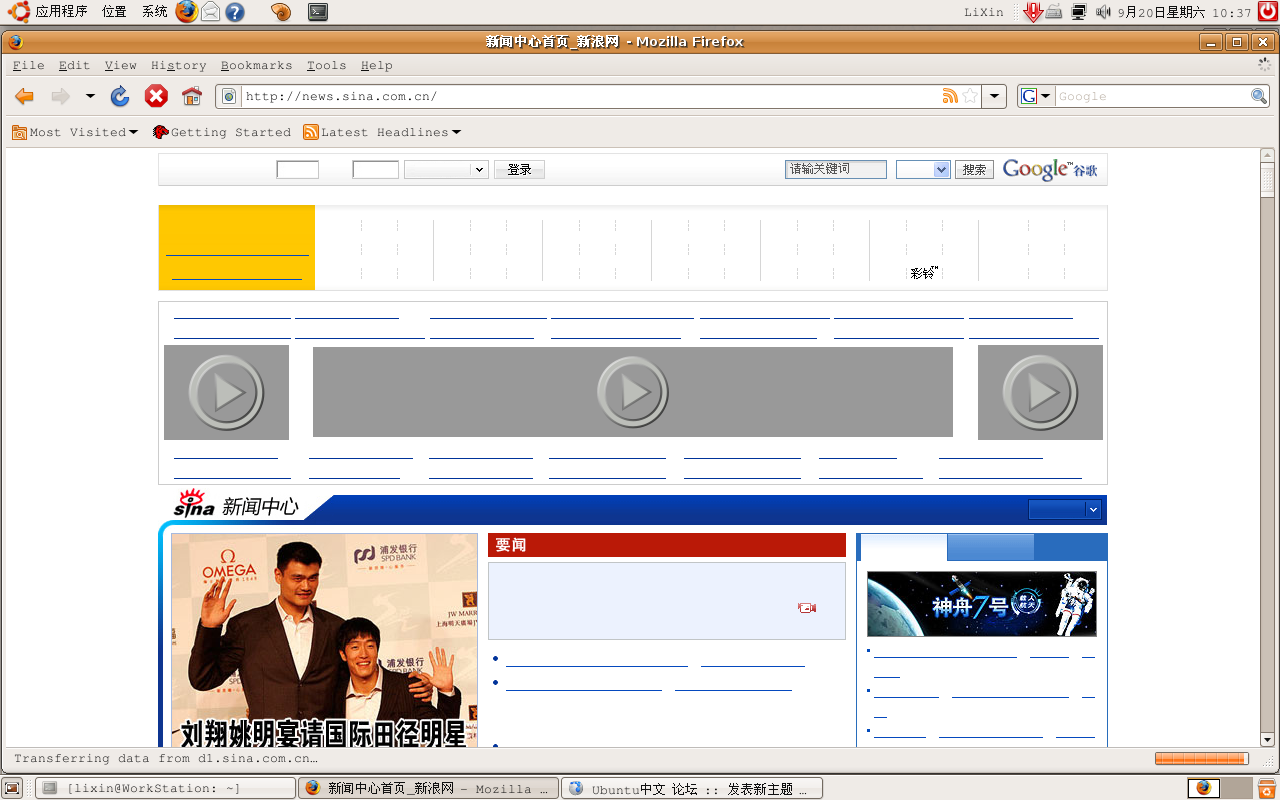Open the Bookmarks menu
The height and width of the screenshot is (800, 1280).
[x=256, y=65]
